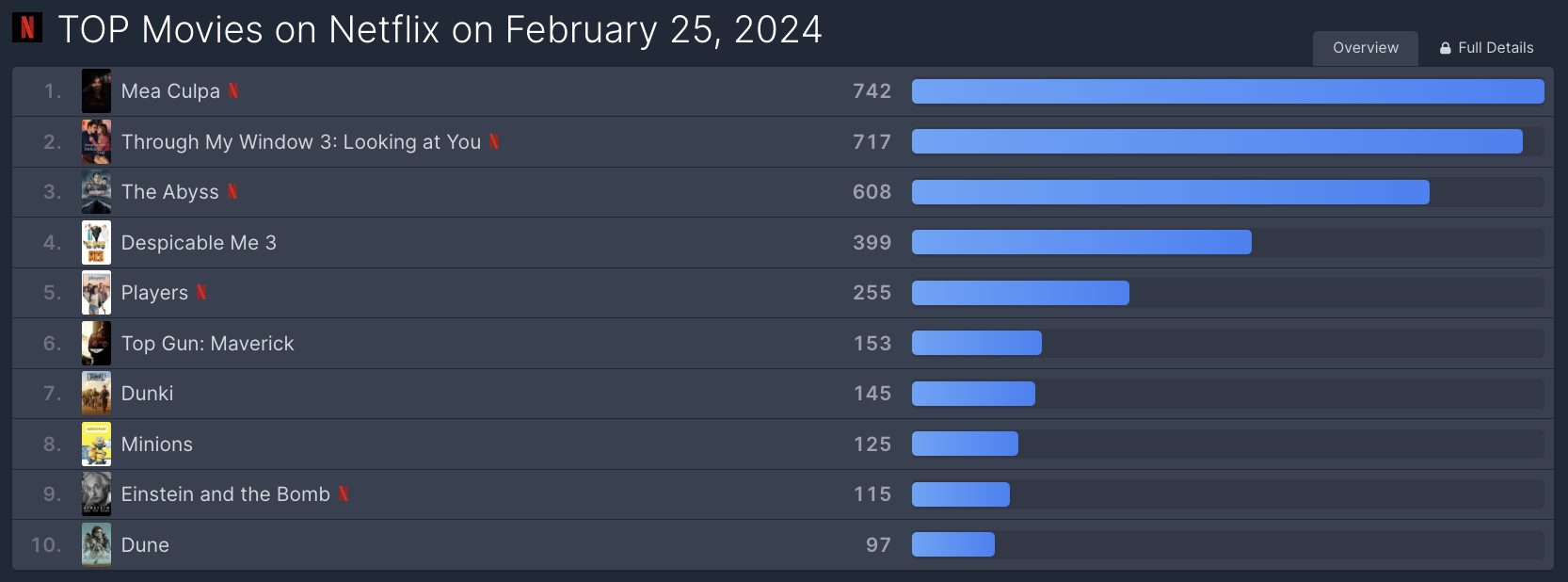The image size is (1568, 582).
Task: Click the Top Gun: Maverick poster thumbnail
Action: coord(96,344)
